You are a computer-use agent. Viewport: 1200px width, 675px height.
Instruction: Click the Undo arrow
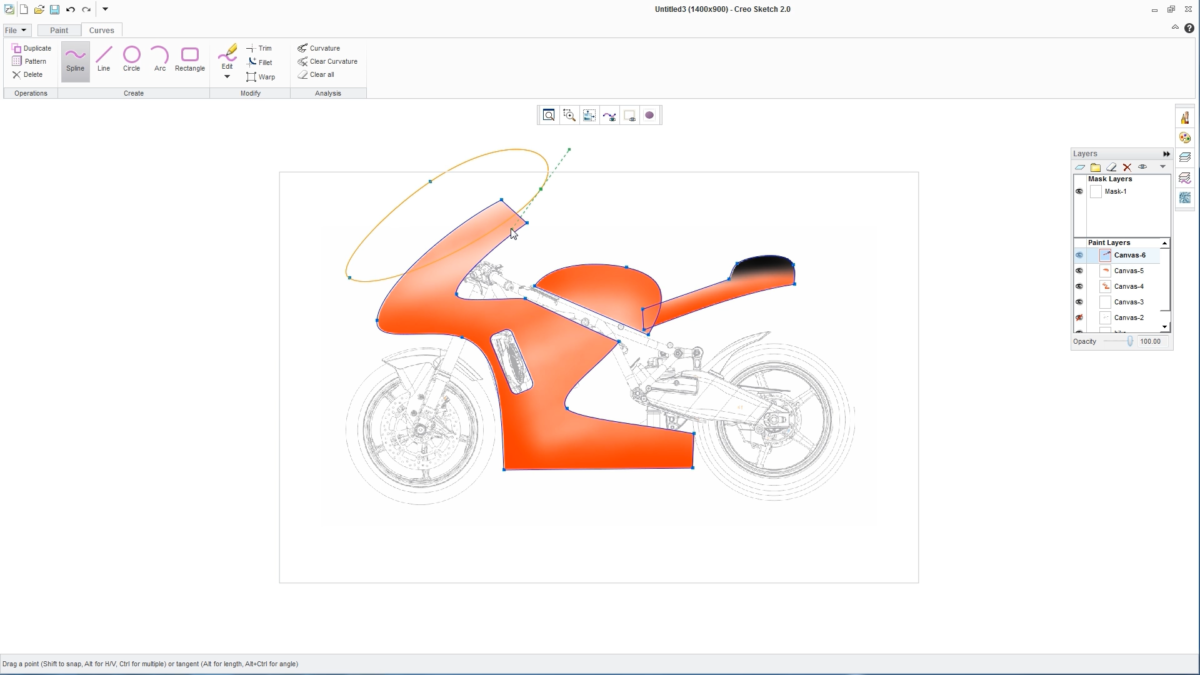(x=70, y=9)
